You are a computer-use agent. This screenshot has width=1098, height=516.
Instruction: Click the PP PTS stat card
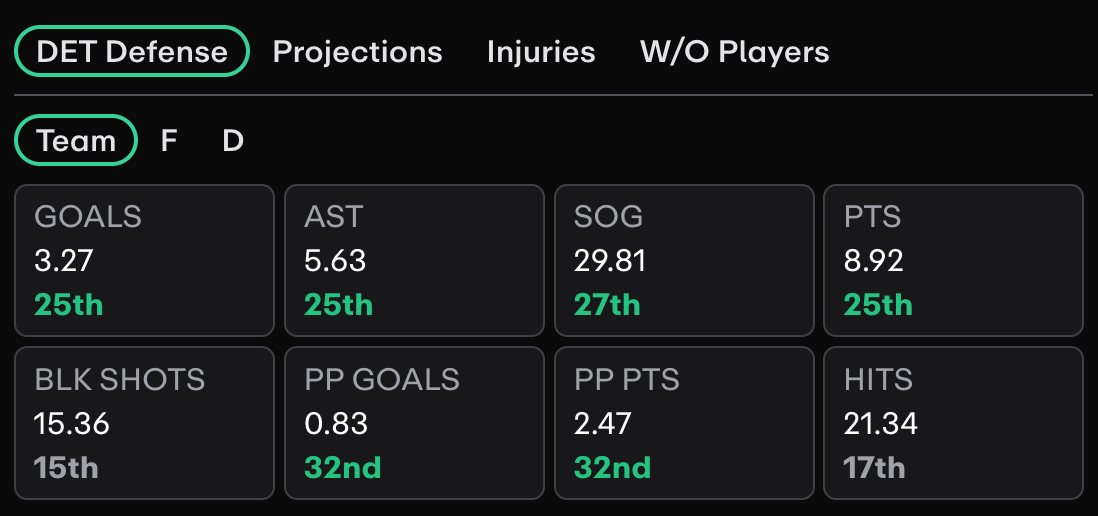coord(684,423)
